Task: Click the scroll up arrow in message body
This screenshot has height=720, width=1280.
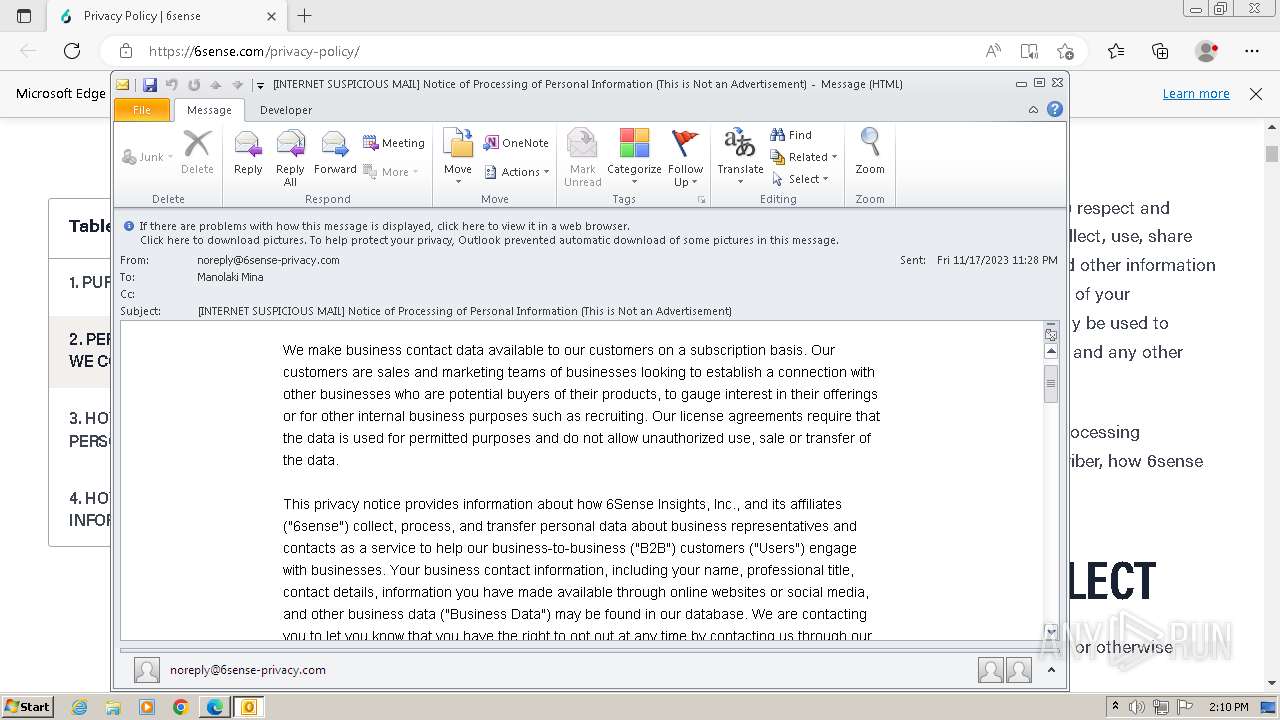Action: 1051,351
